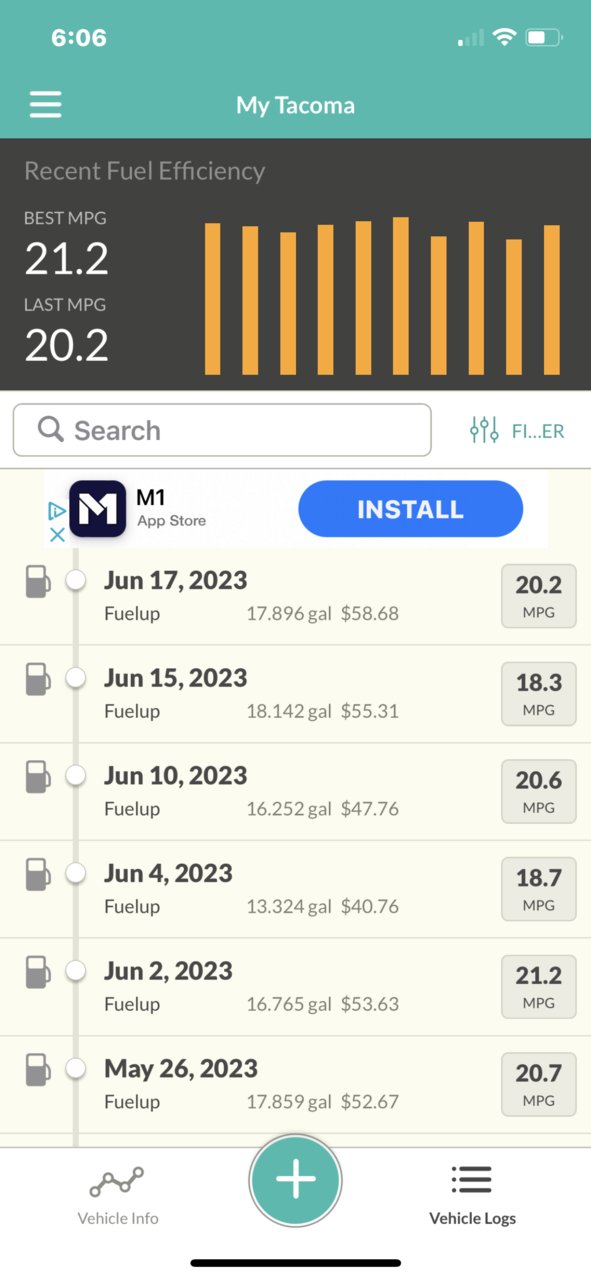
Task: Tap fuel pump icon for Jun 10 entry
Action: (x=37, y=776)
